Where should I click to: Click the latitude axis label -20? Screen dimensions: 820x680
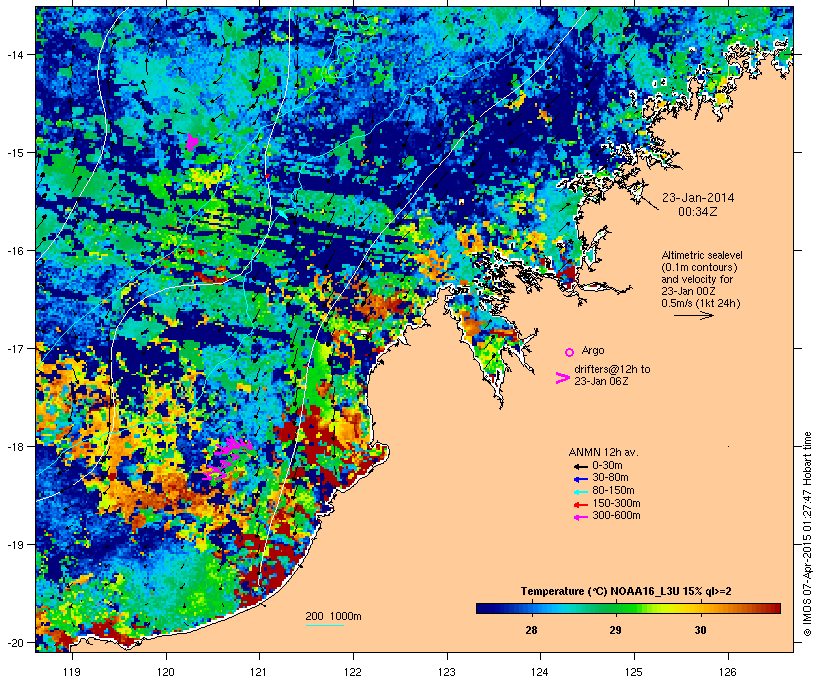tap(14, 642)
